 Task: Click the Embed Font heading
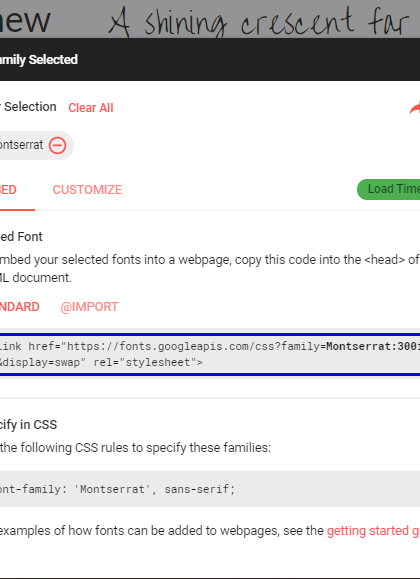click(x=21, y=237)
